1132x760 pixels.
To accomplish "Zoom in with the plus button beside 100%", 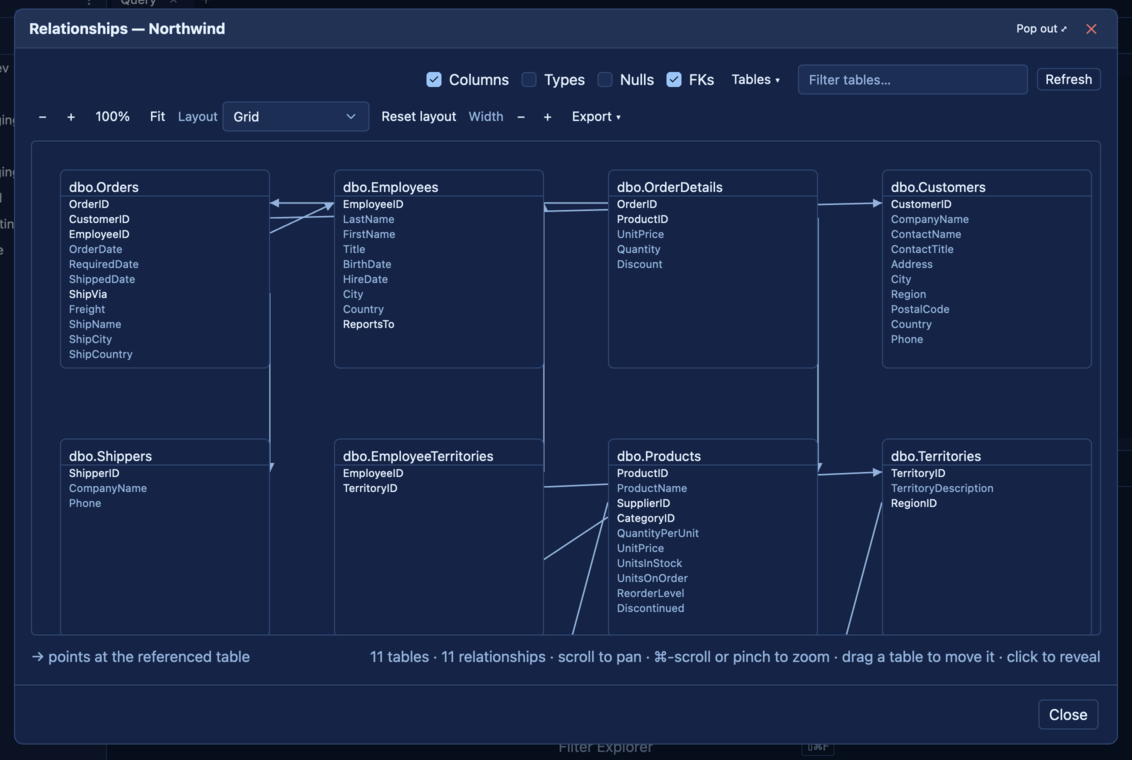I will coord(71,117).
